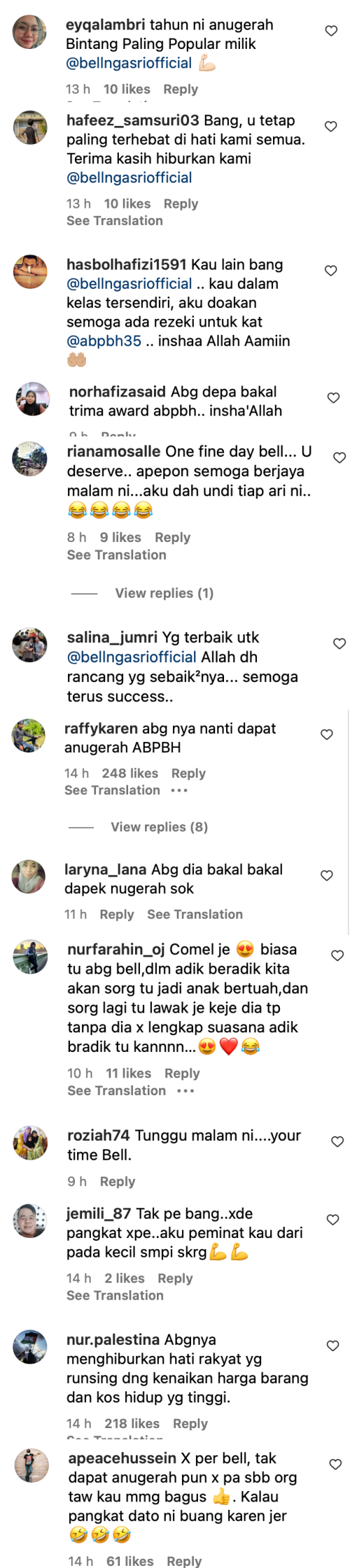The height and width of the screenshot is (1568, 350).
Task: Like hasbolhafizi1591's comment
Action: (x=331, y=271)
